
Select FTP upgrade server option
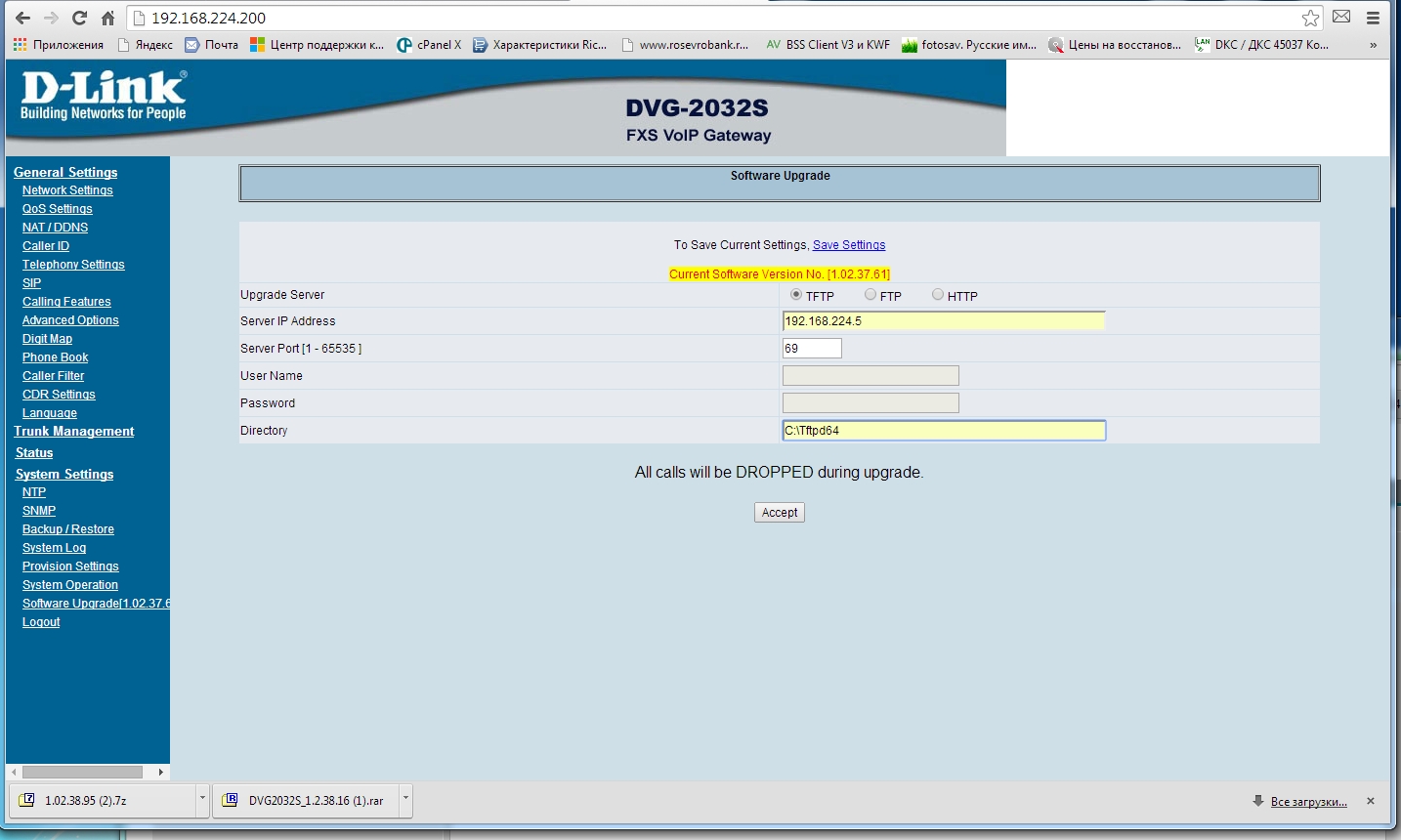pyautogui.click(x=870, y=295)
